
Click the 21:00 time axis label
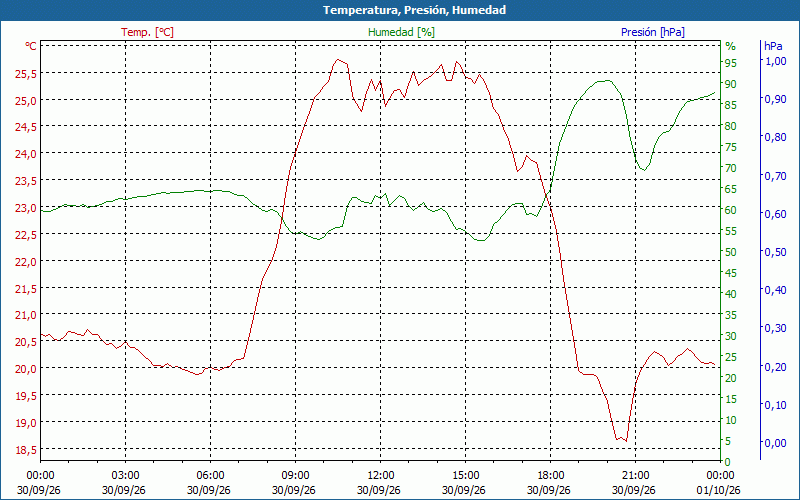[x=635, y=476]
